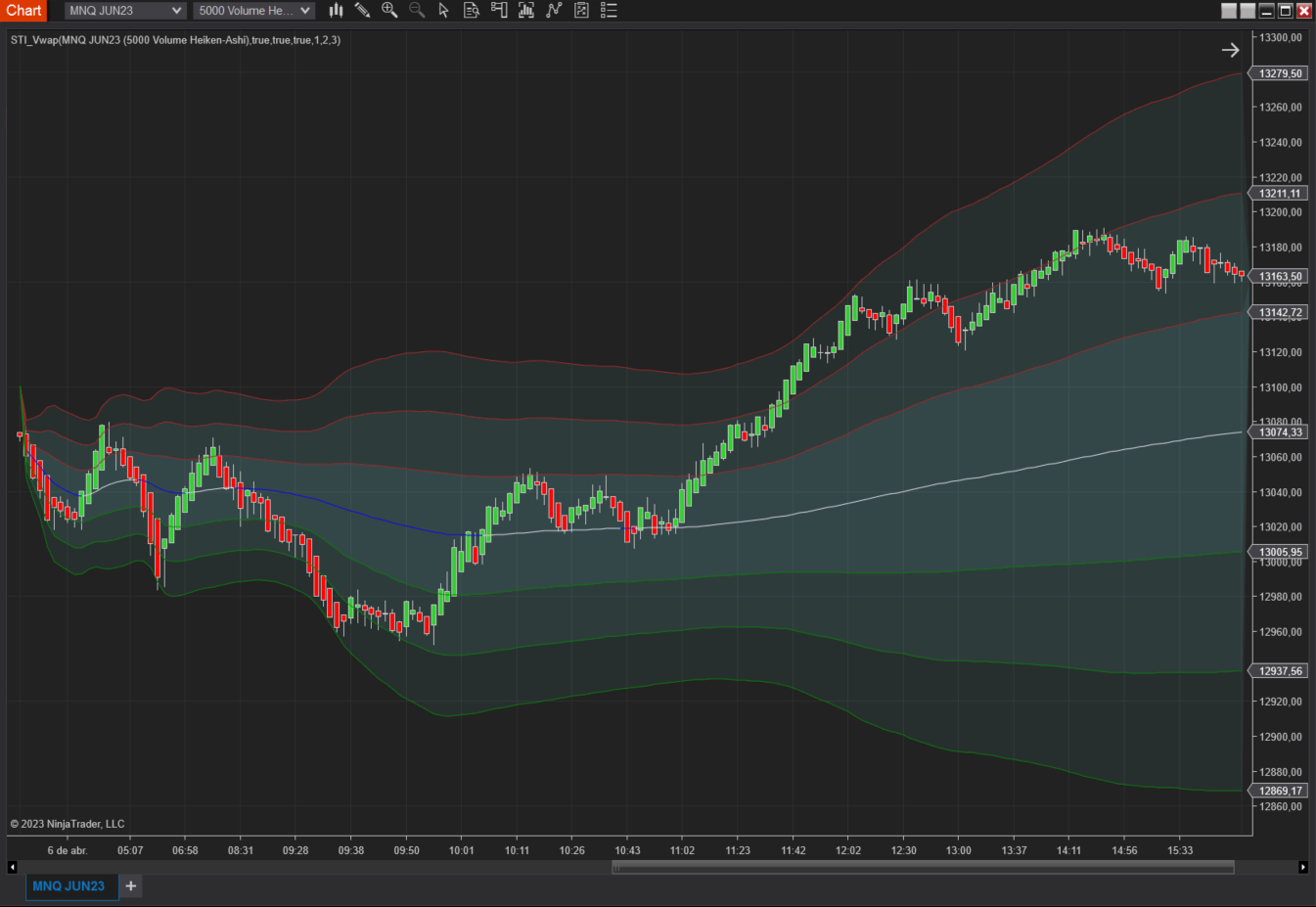Screen dimensions: 1316x907
Task: Click the 08:31 time axis label
Action: (241, 850)
